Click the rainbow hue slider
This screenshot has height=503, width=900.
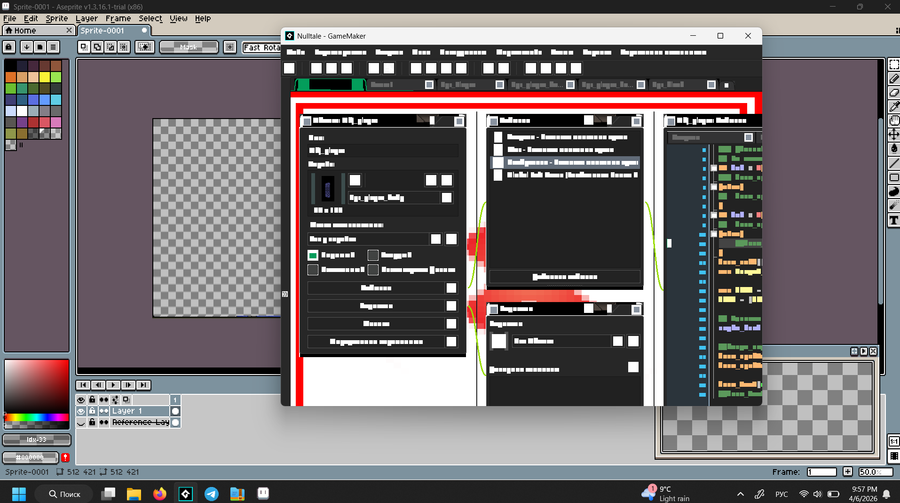click(37, 417)
